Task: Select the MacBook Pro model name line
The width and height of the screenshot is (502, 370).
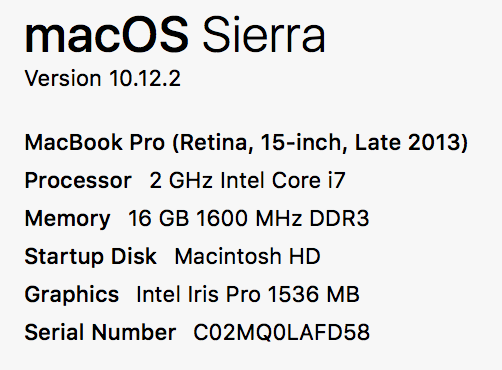Action: [x=246, y=143]
